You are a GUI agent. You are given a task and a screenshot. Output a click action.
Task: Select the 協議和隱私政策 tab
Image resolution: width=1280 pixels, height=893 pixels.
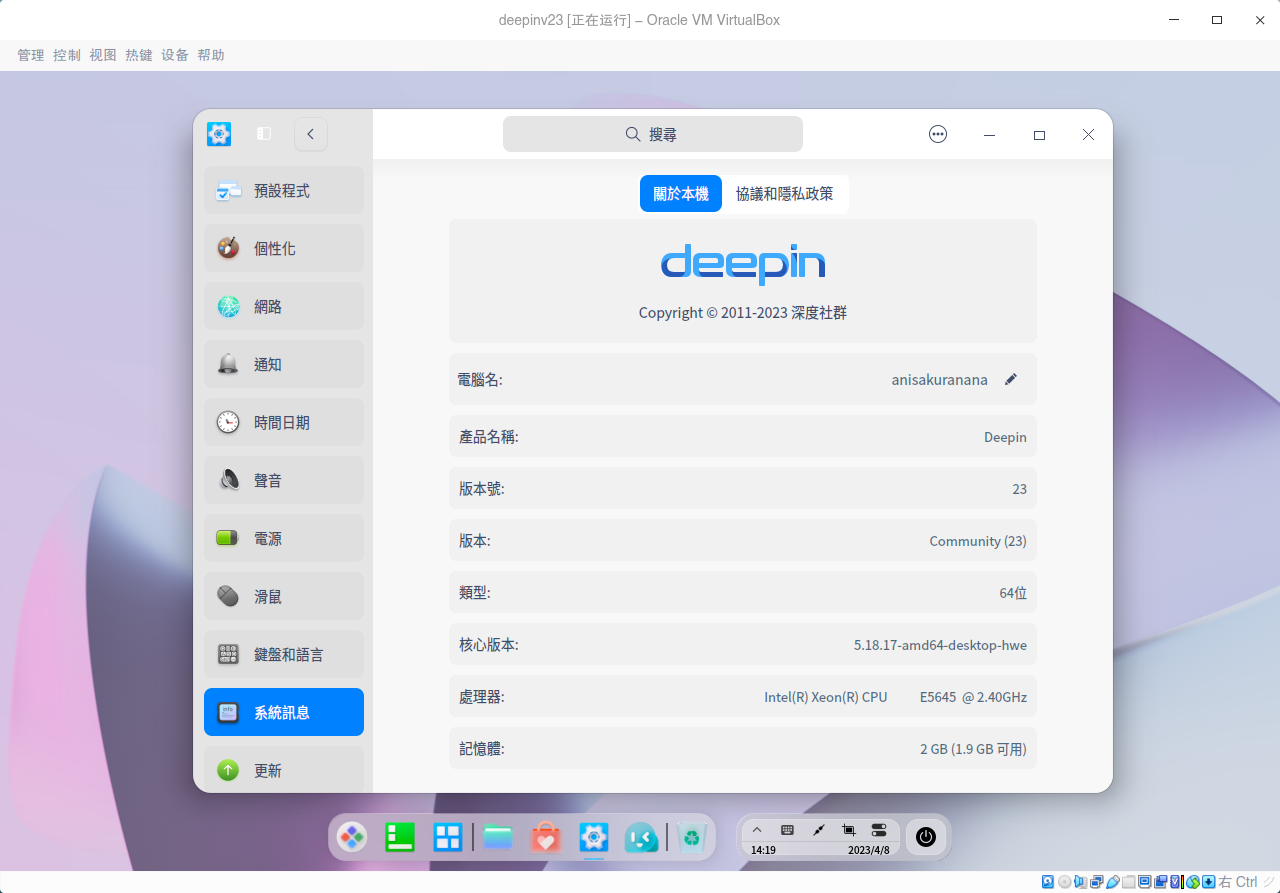(786, 193)
